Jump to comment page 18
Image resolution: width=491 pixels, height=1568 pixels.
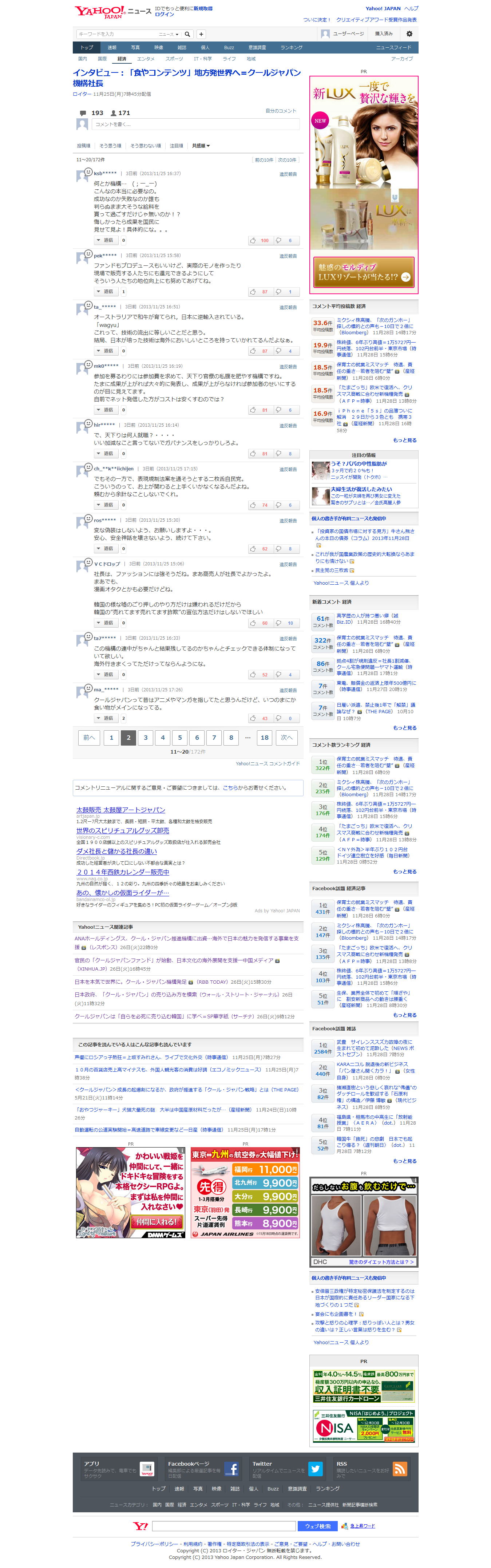265,737
